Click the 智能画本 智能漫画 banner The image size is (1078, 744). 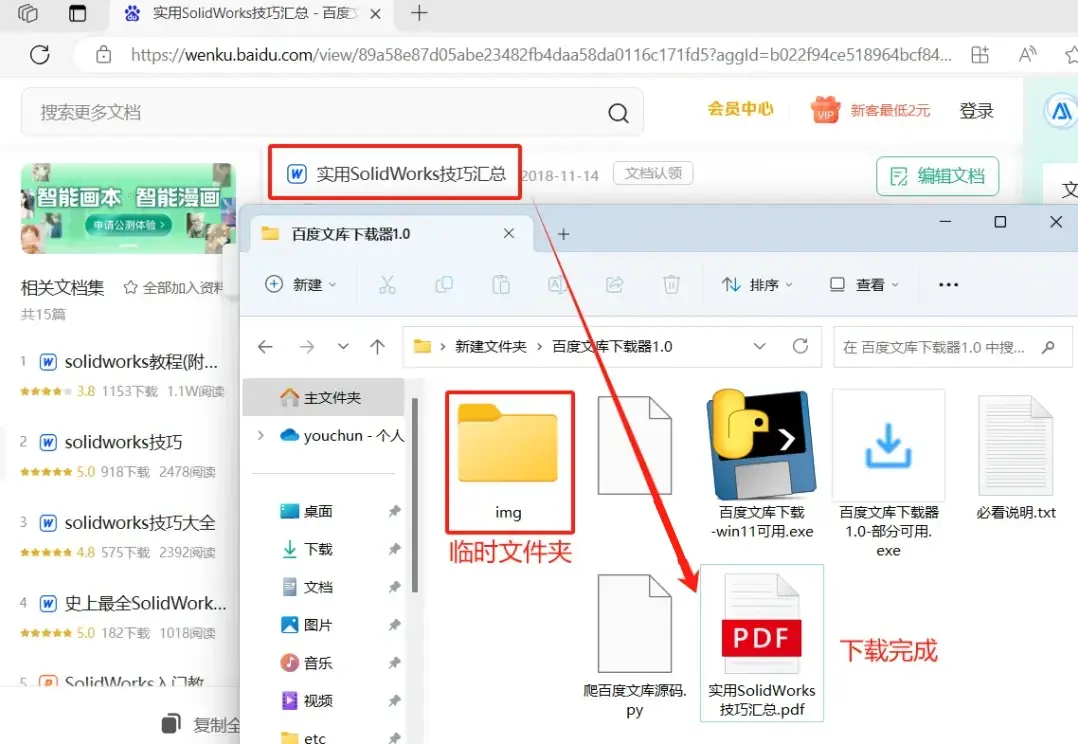(x=128, y=208)
